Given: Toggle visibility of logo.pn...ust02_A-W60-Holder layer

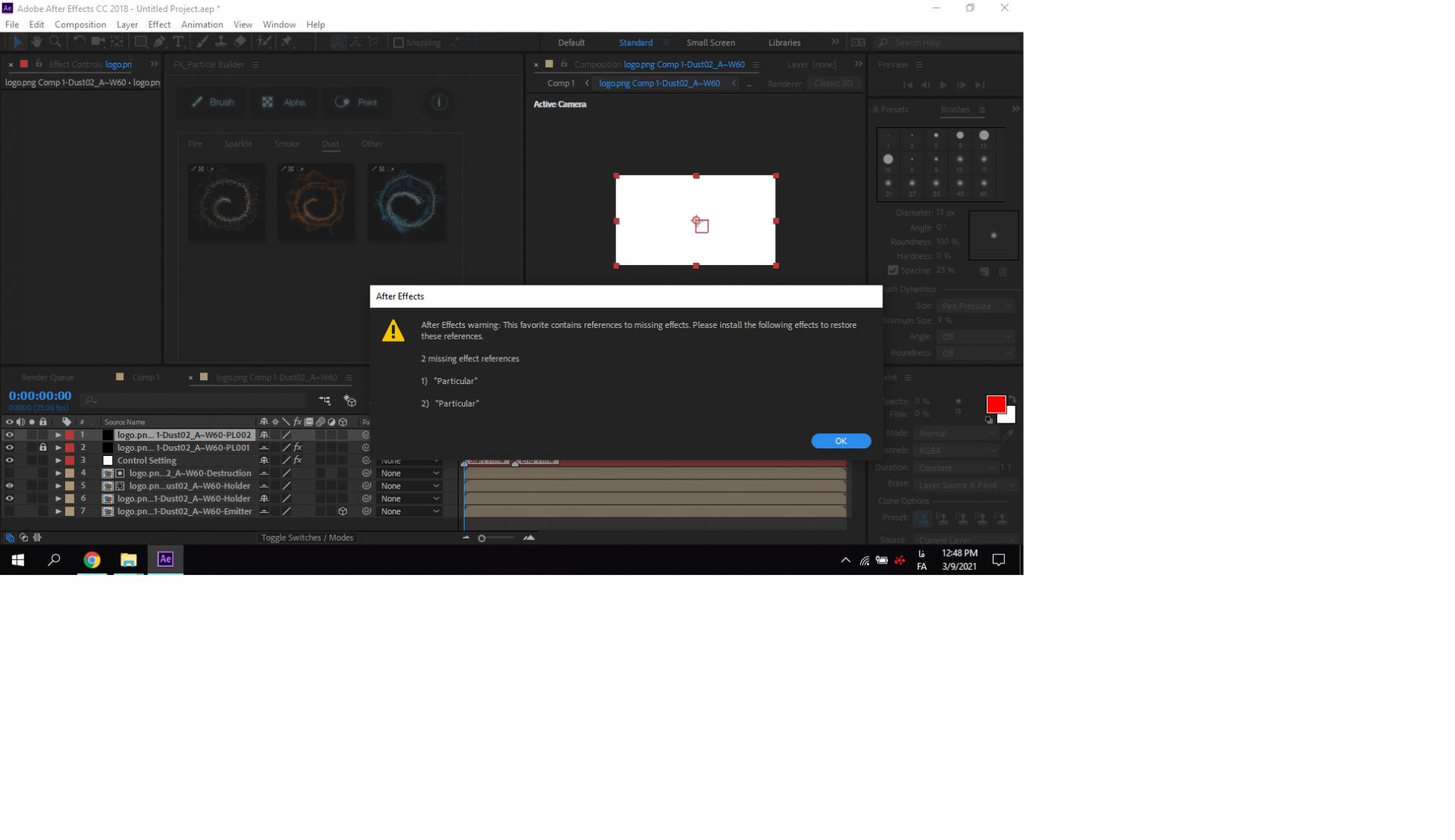Looking at the screenshot, I should (9, 485).
